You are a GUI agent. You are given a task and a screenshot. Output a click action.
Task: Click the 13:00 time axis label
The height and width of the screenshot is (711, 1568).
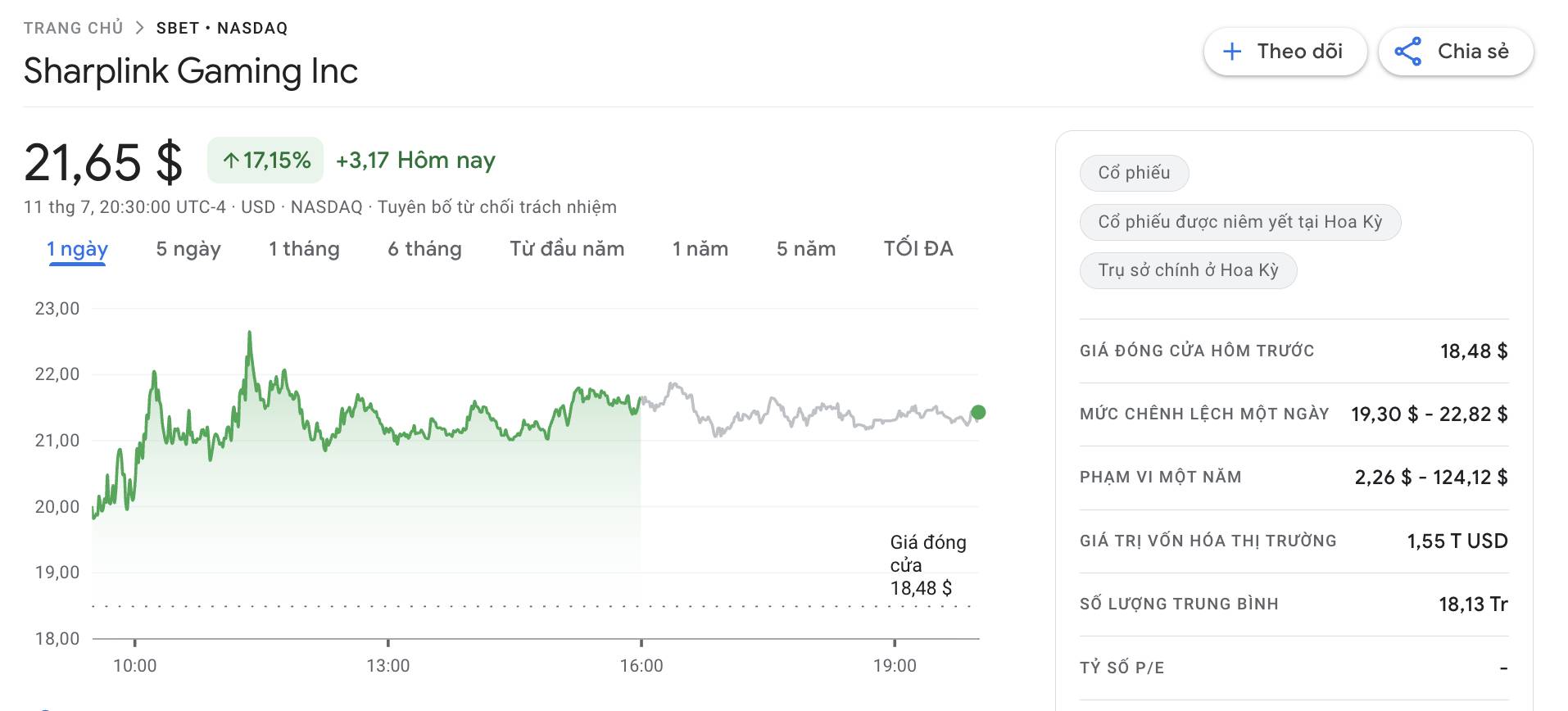click(387, 666)
